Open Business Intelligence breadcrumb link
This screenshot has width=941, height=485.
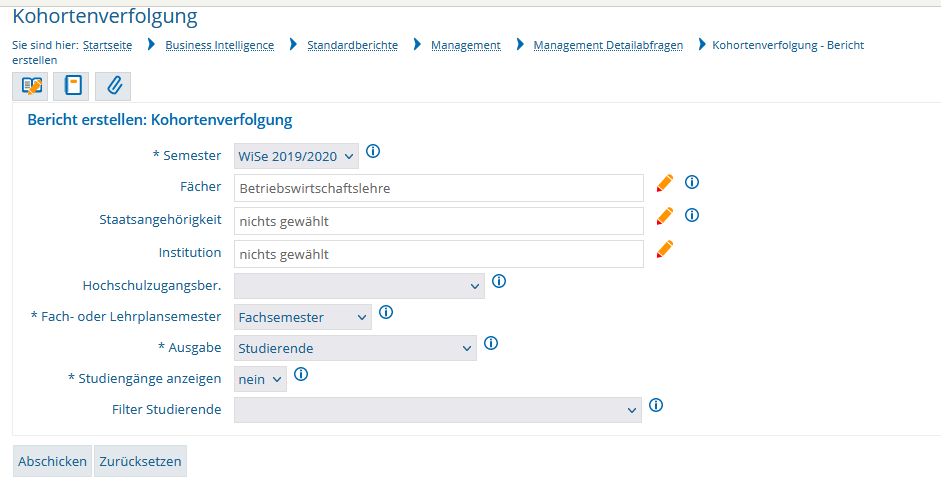(x=219, y=46)
